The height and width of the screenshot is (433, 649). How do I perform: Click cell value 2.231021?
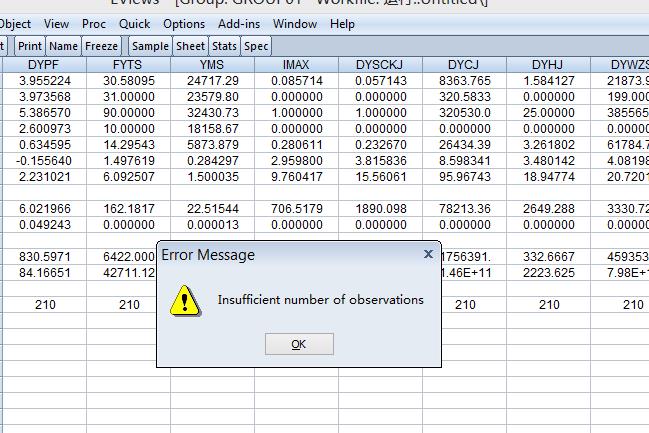pos(45,177)
